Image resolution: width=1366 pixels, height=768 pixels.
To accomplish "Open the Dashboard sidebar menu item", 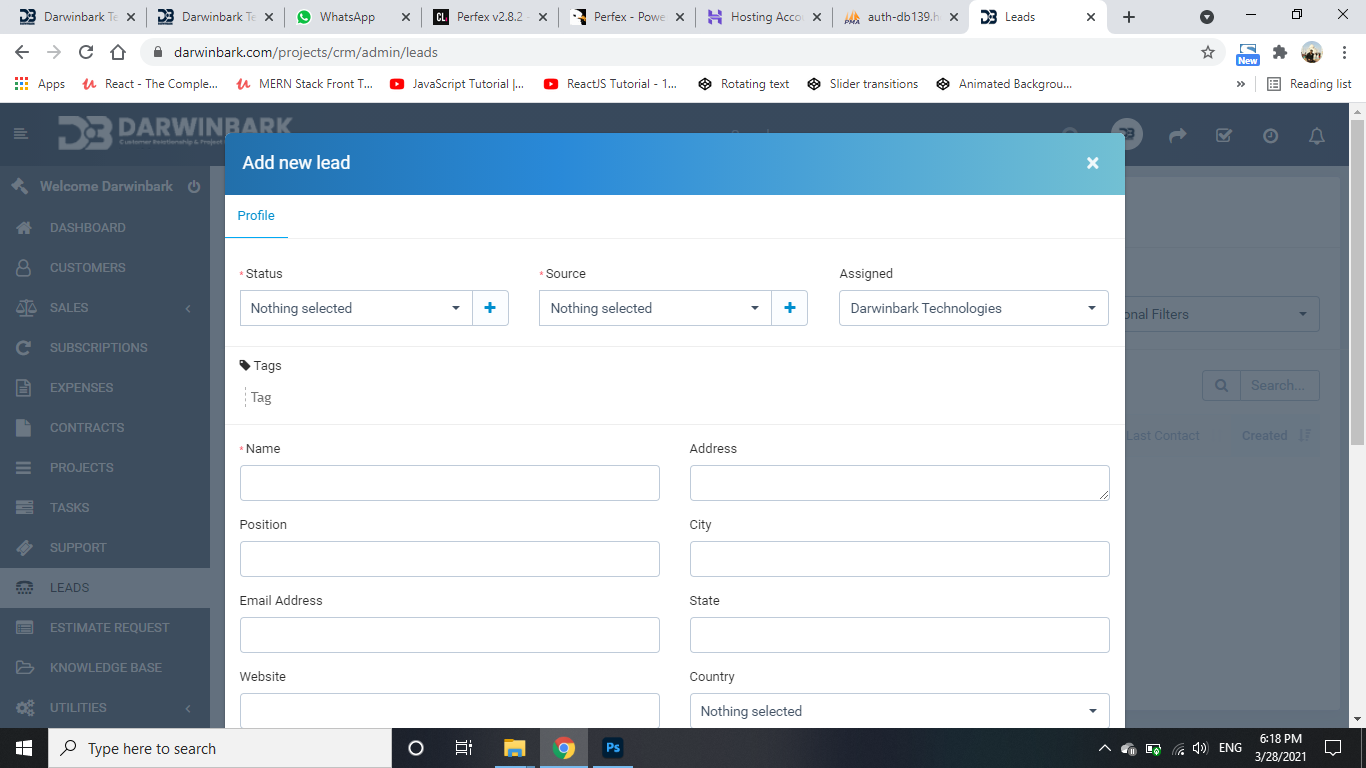I will pyautogui.click(x=88, y=228).
